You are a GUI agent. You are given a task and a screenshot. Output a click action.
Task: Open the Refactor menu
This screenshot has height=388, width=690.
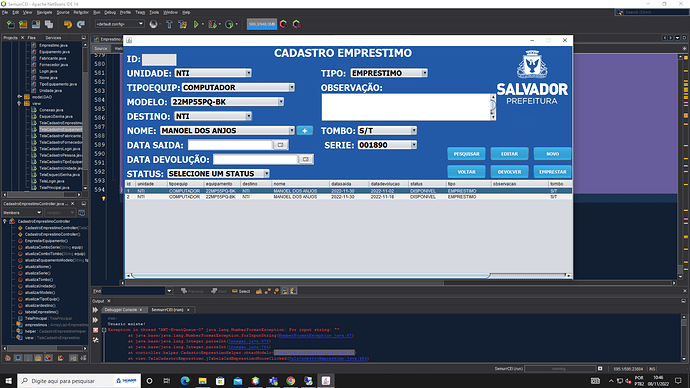point(81,12)
